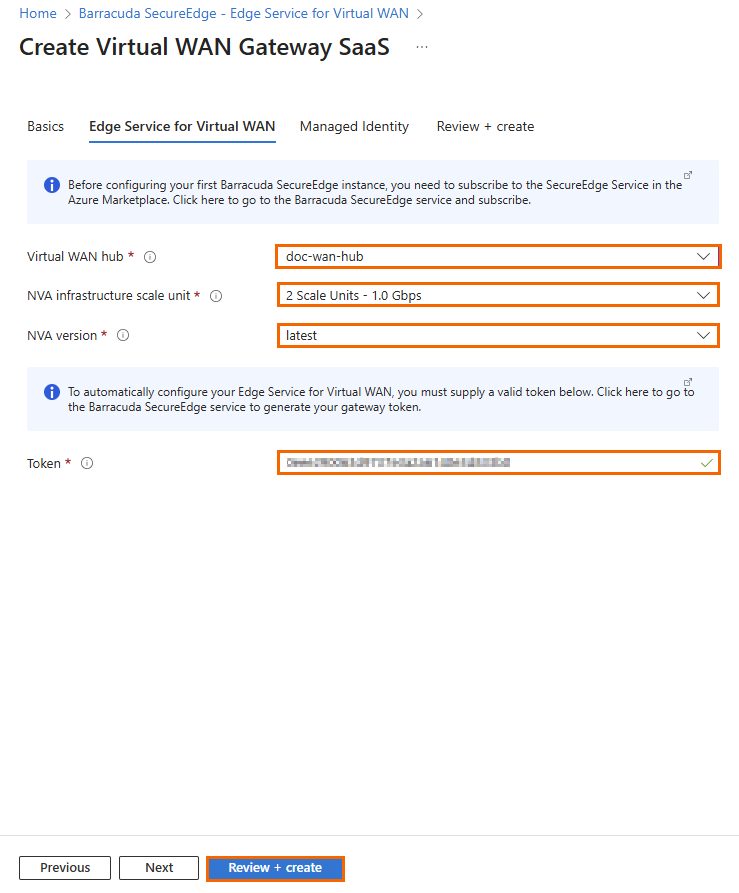This screenshot has height=893, width=739.
Task: Click info icon next to Virtual WAN hub
Action: (150, 257)
